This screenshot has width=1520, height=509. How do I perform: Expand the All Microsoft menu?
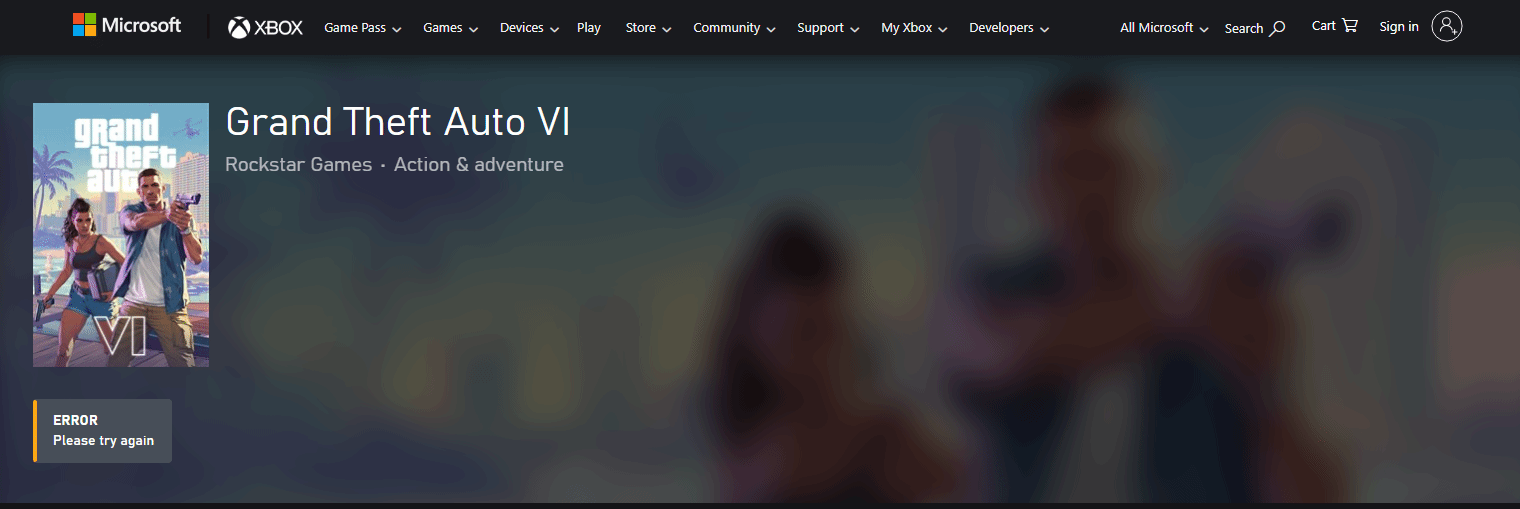pos(1164,28)
